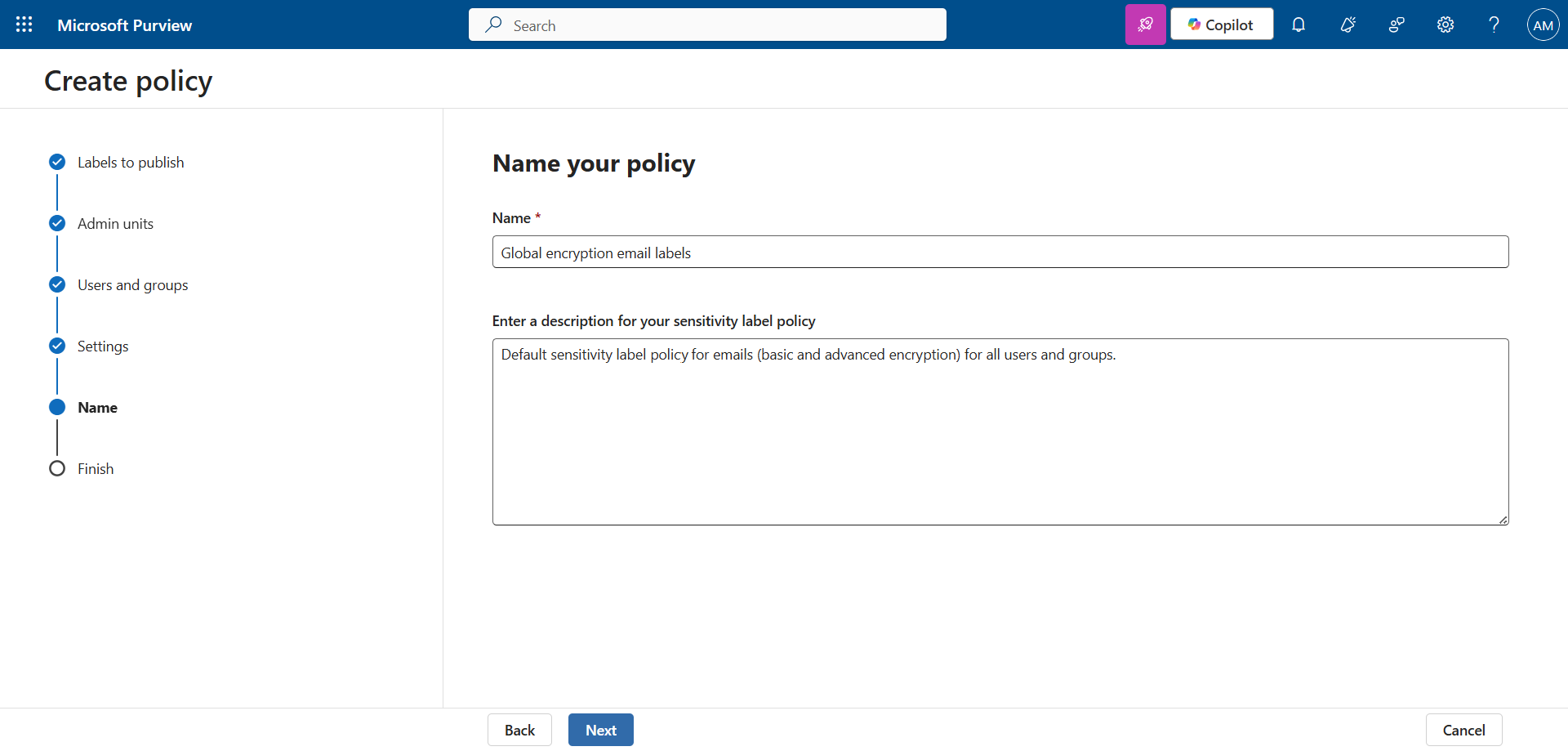1568x751 pixels.
Task: Click the search box in header
Action: 707,25
